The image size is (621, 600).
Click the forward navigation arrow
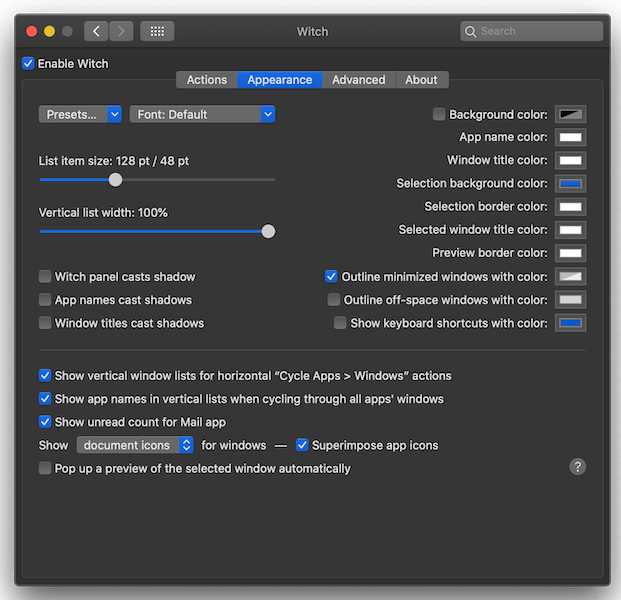coord(121,31)
